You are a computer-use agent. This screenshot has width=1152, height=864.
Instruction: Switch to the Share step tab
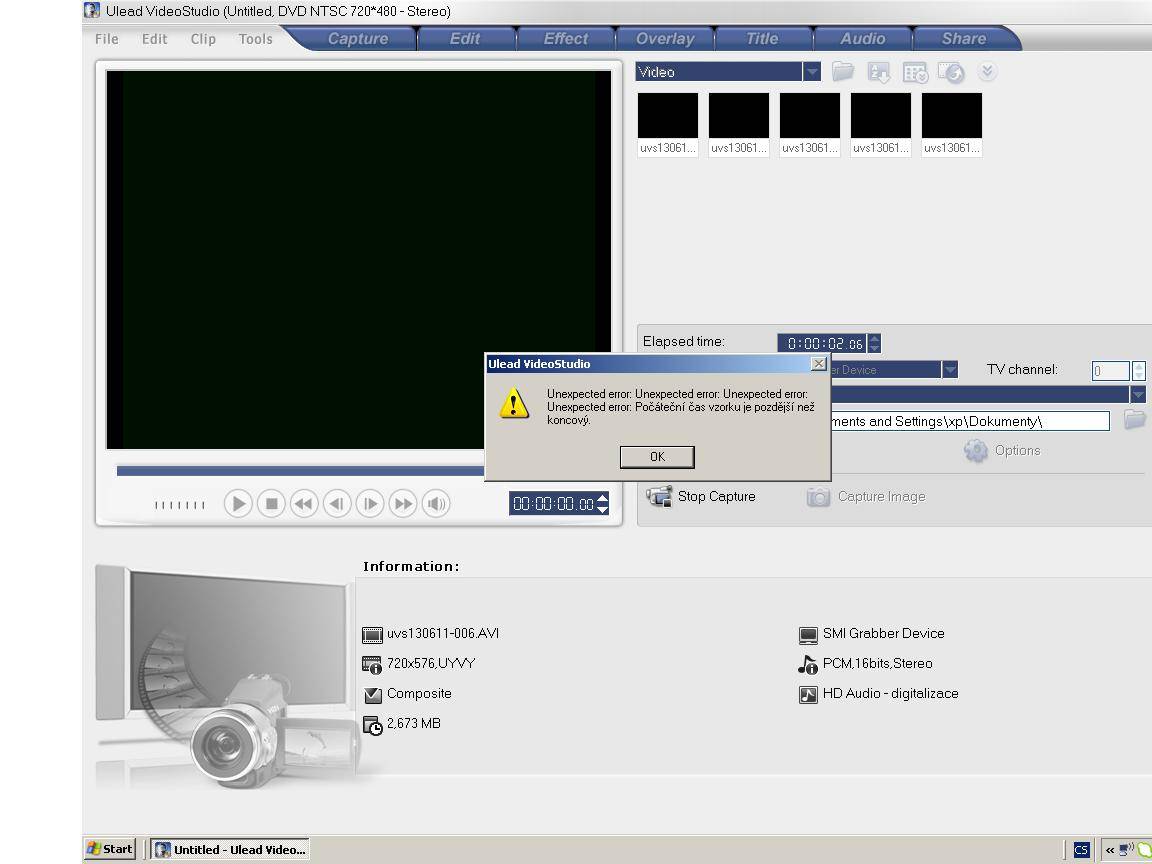(963, 39)
